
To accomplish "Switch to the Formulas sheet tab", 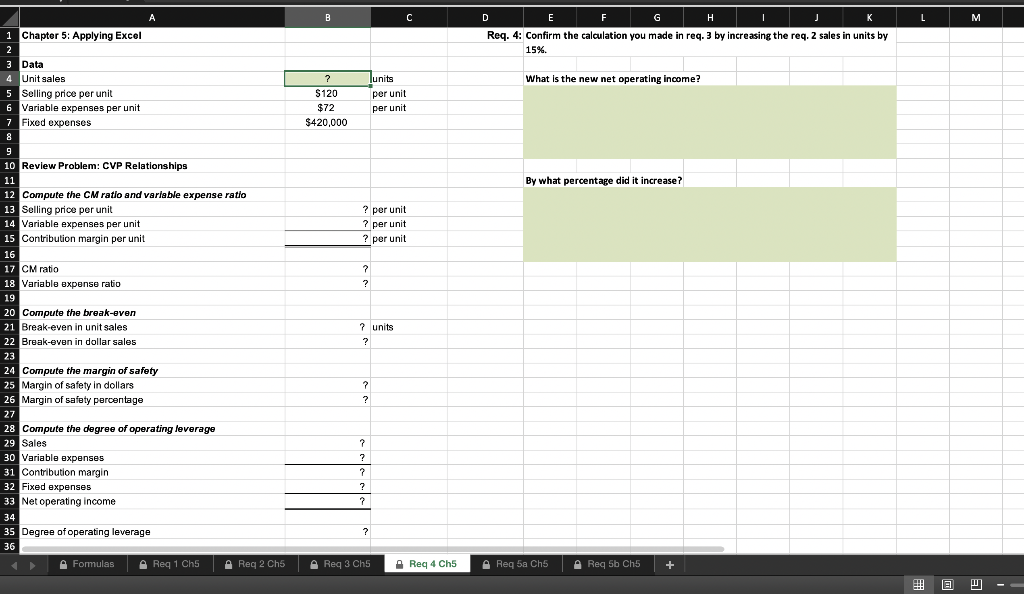I will pos(95,563).
